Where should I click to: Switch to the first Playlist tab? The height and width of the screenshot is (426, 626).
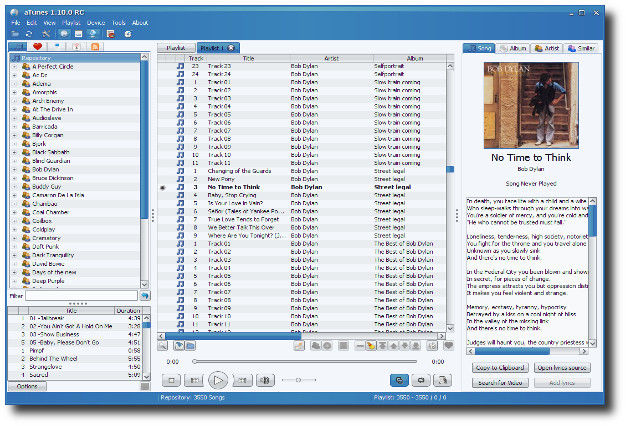click(x=176, y=48)
